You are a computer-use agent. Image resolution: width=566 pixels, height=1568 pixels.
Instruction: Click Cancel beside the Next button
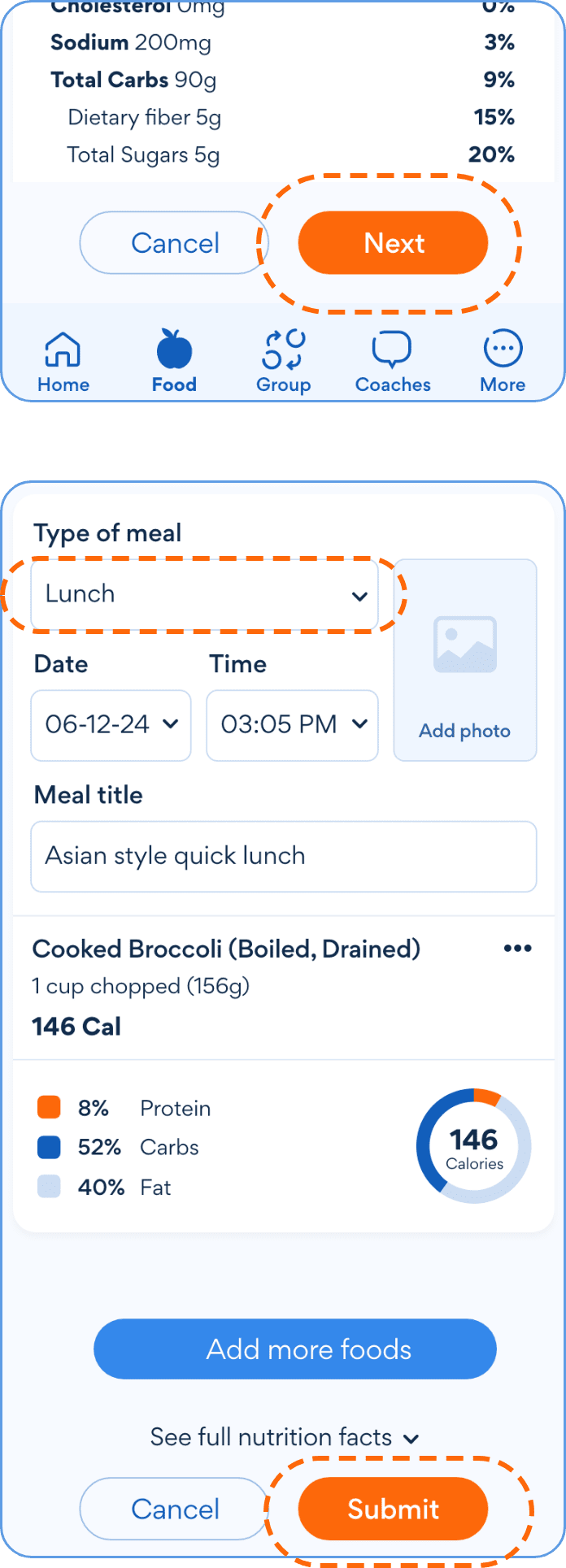(174, 243)
